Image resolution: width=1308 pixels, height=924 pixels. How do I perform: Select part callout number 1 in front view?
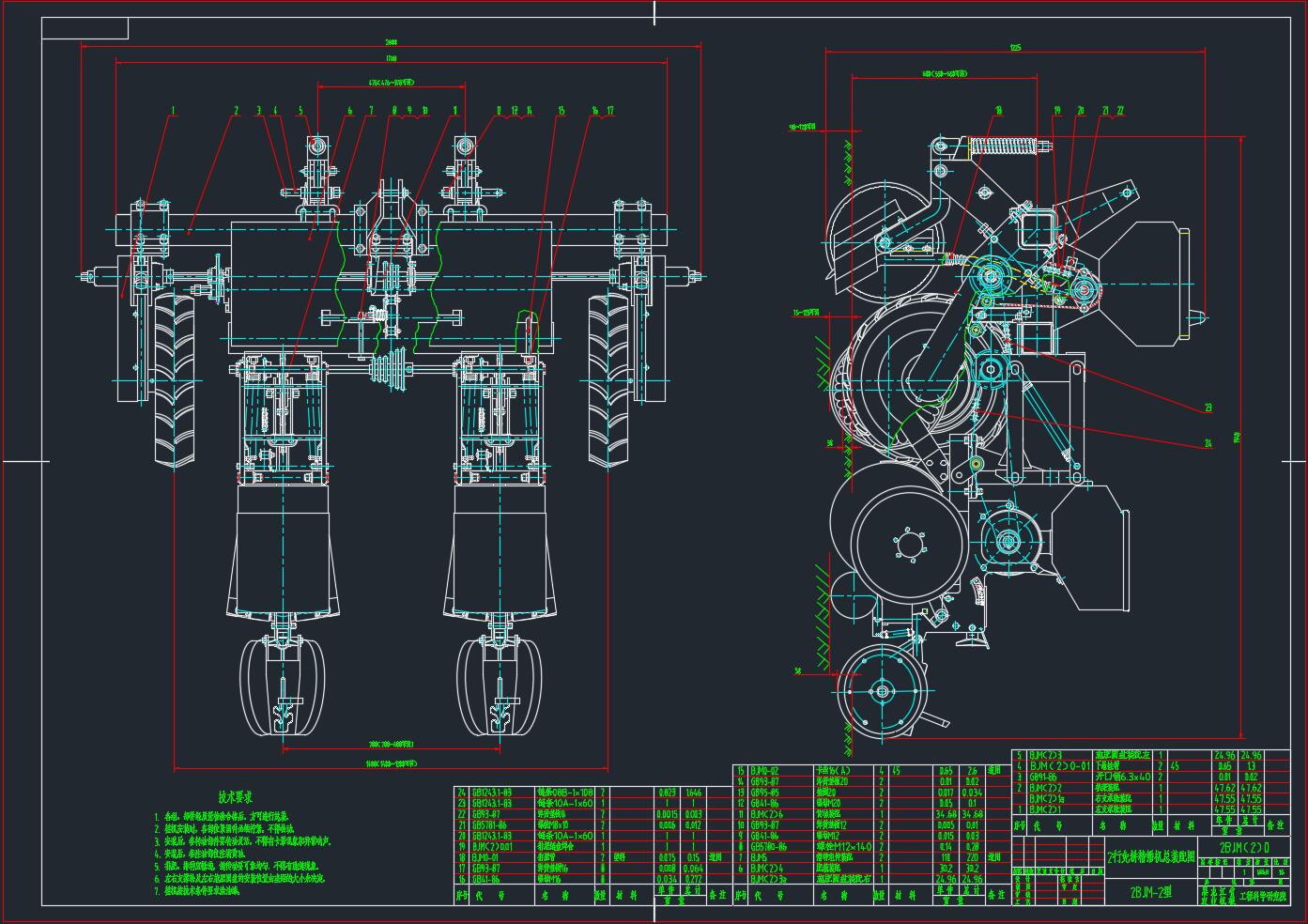coord(173,111)
